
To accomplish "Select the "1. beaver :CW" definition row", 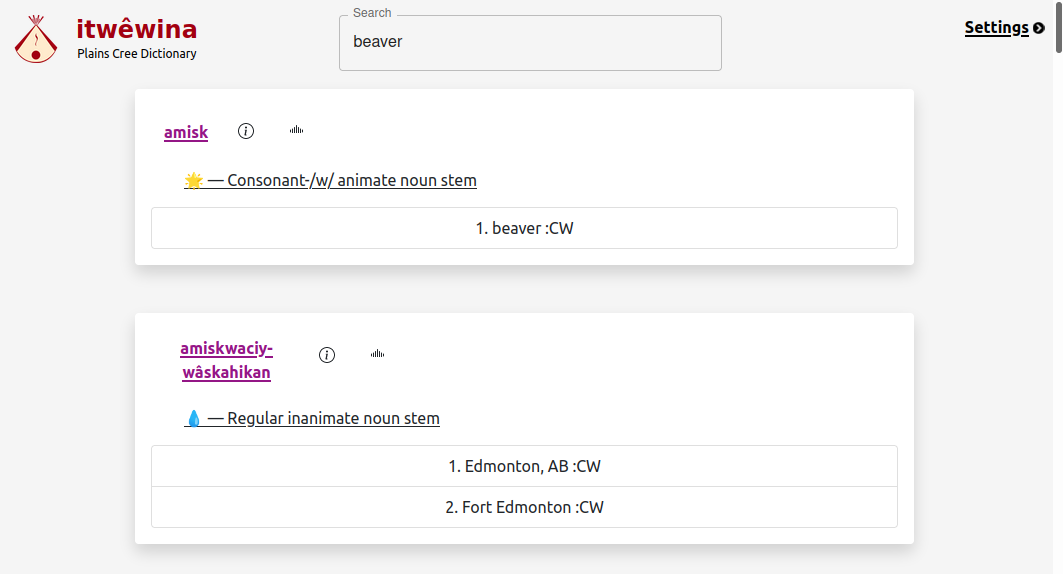I will click(524, 228).
